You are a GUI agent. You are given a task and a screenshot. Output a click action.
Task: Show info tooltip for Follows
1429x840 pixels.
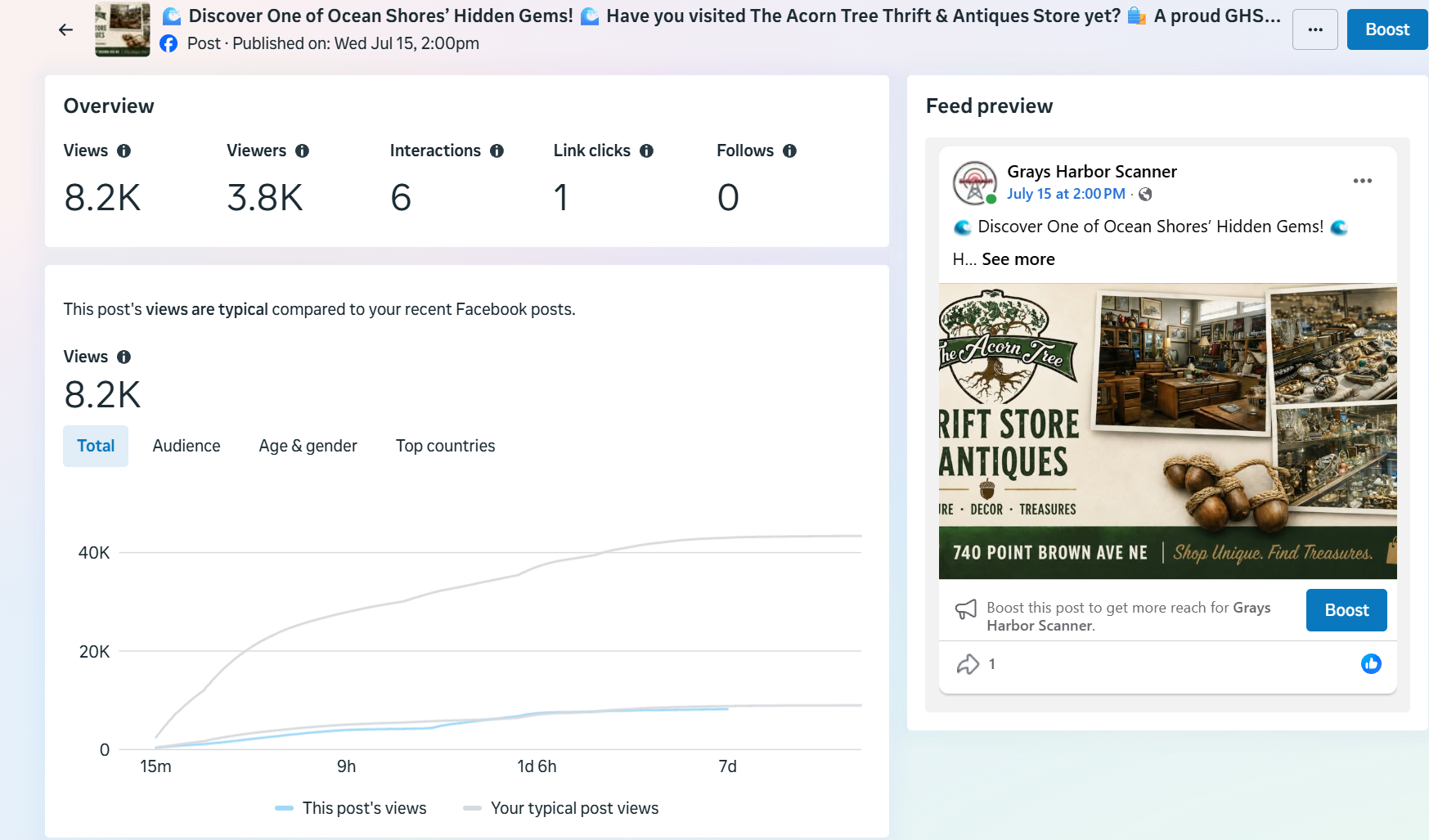[x=789, y=150]
